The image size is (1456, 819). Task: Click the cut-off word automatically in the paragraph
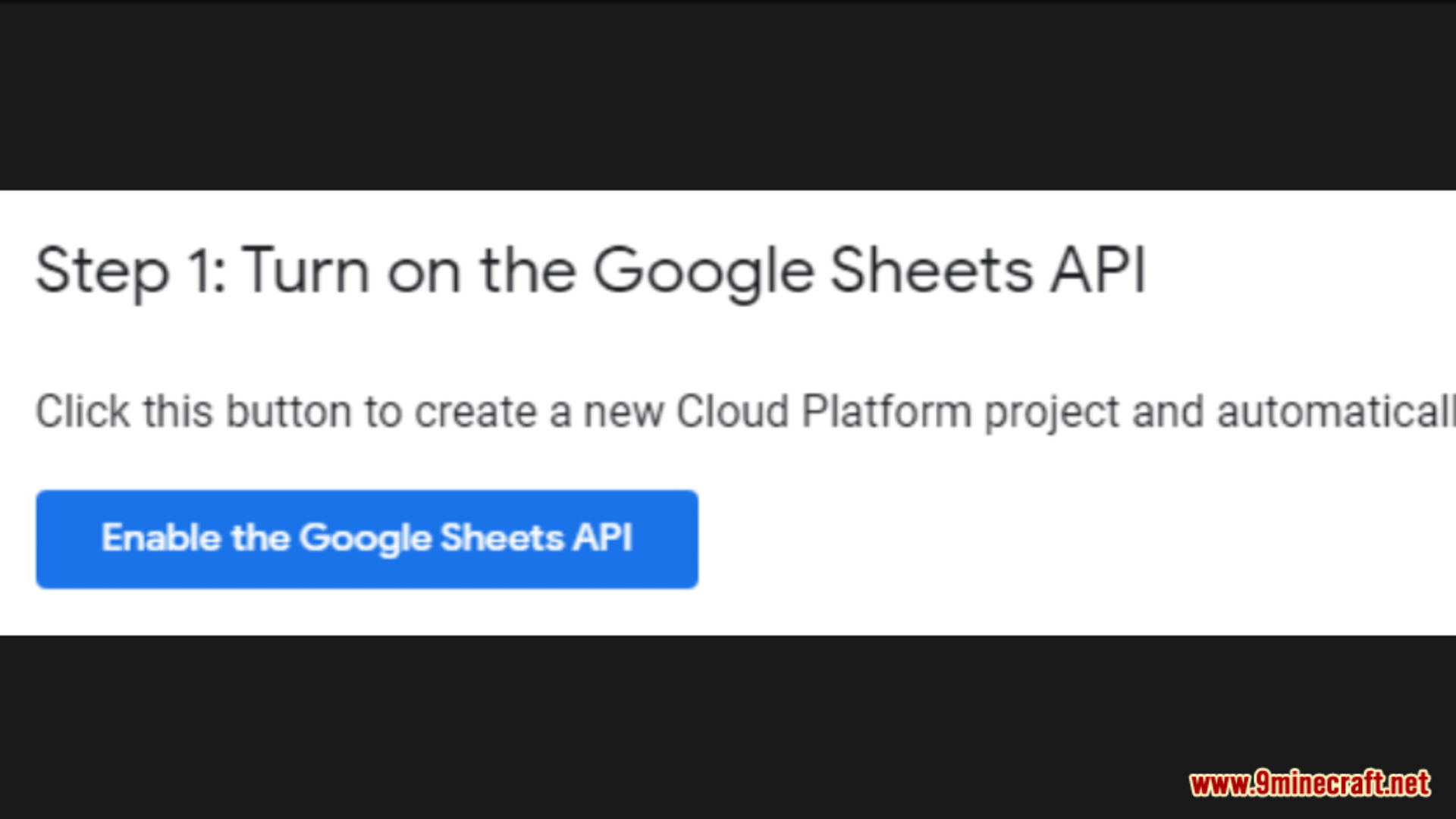point(1336,411)
